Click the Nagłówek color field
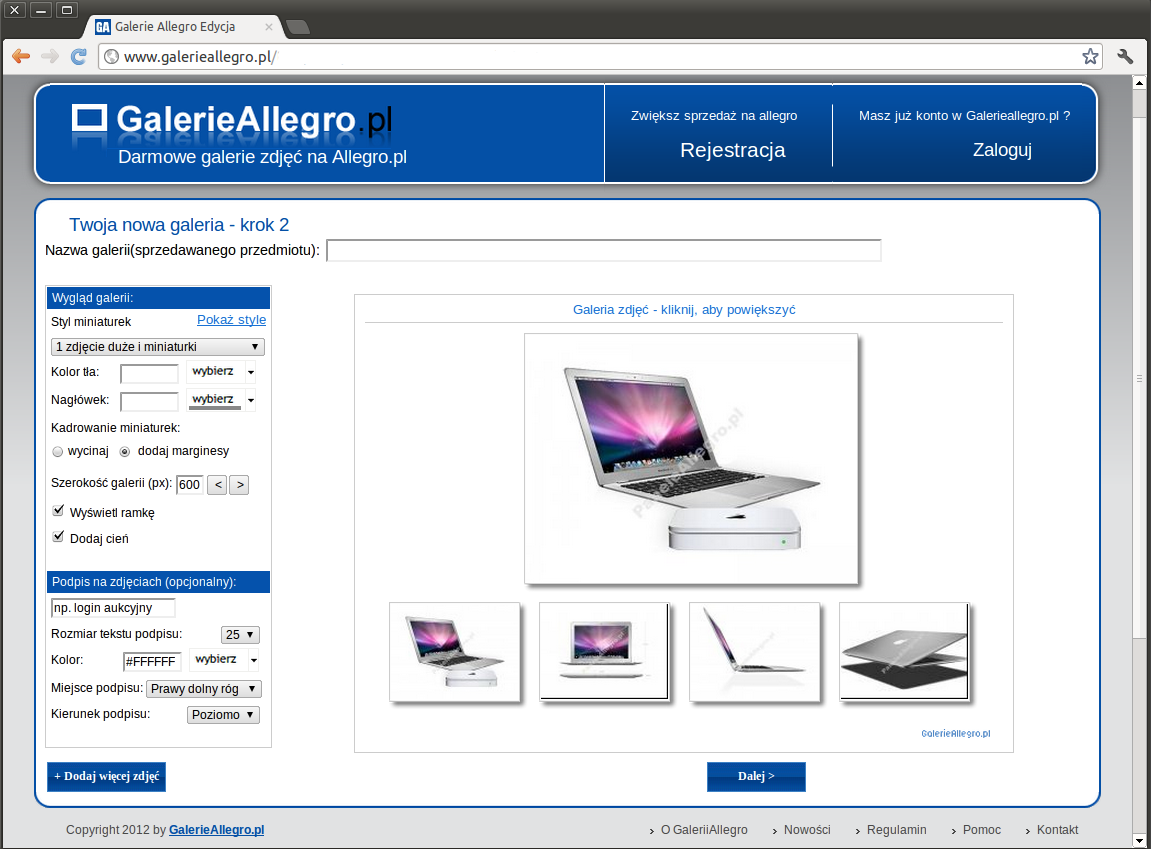 pyautogui.click(x=149, y=401)
